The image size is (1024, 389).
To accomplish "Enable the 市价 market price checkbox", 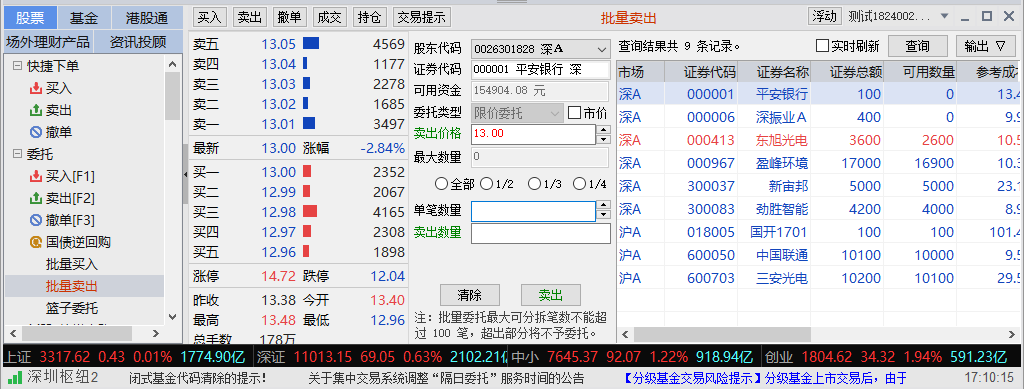I will tap(574, 113).
